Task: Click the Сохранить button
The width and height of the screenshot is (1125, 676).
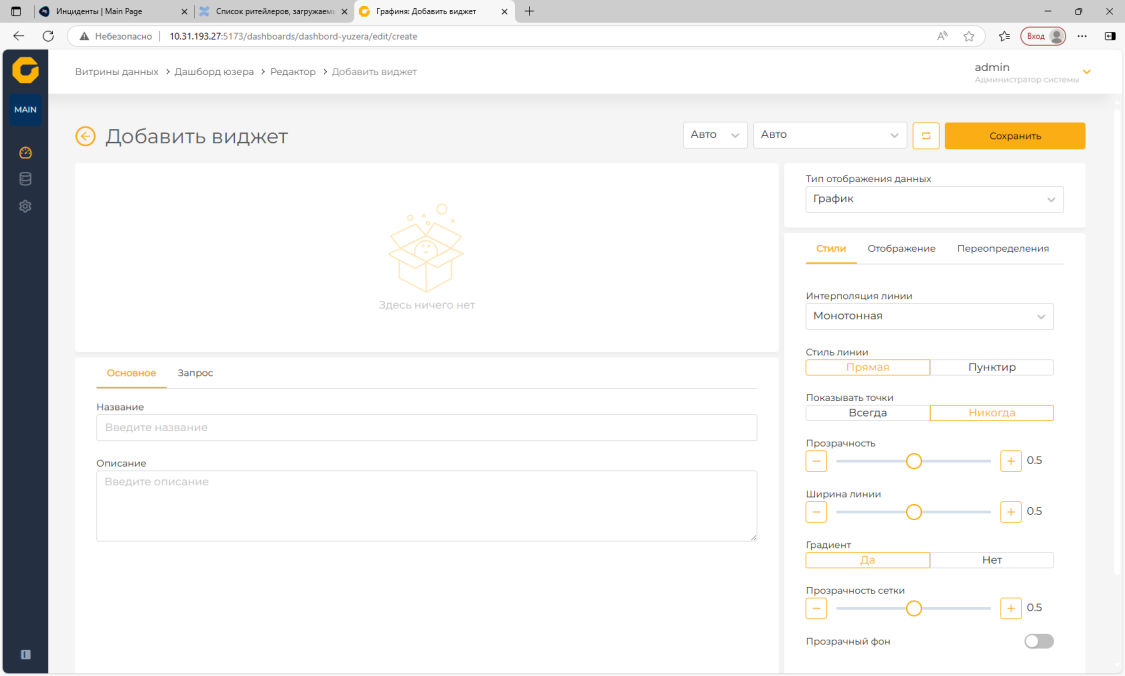Action: point(1015,136)
